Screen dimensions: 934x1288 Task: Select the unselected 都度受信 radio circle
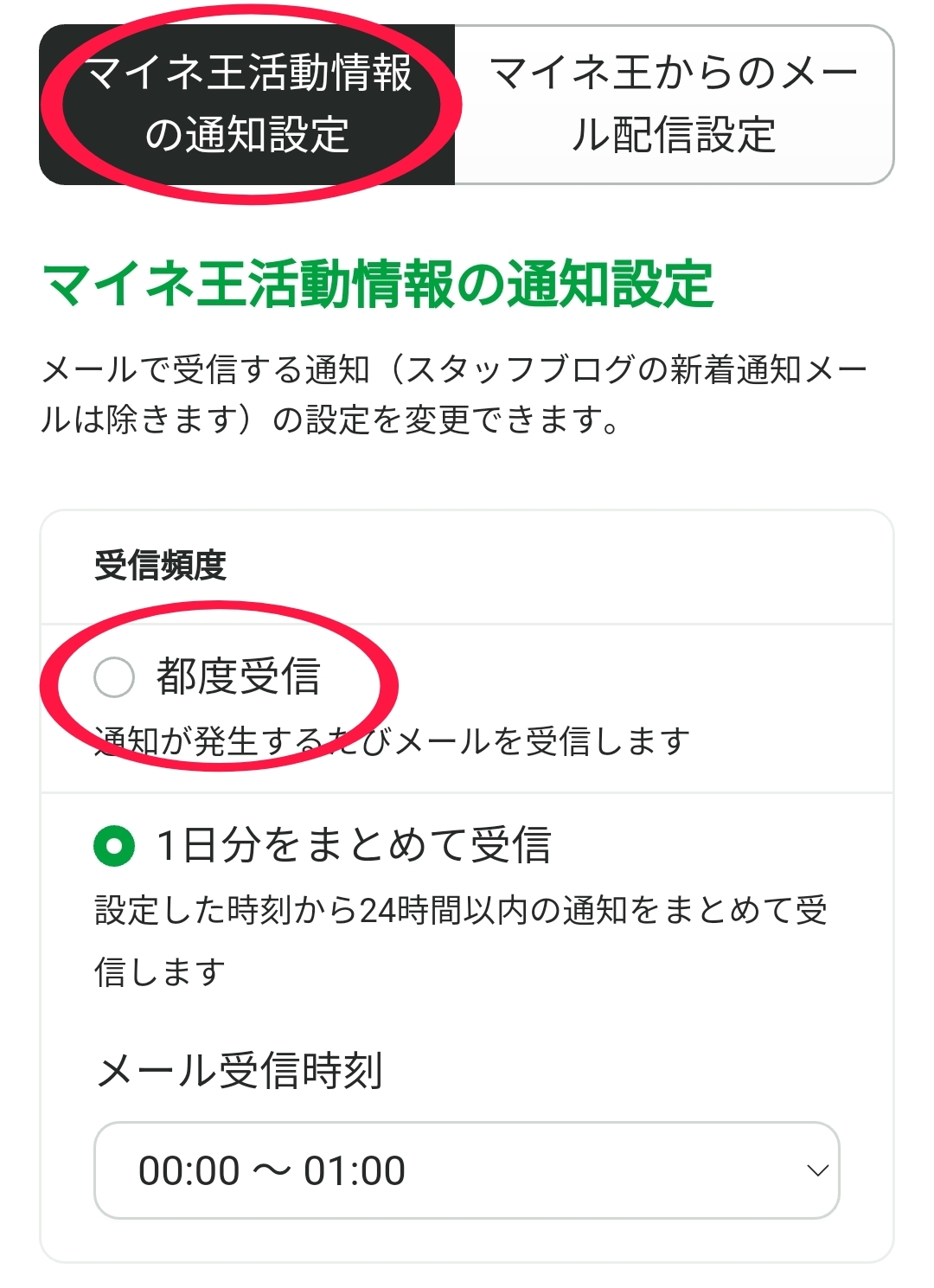114,676
